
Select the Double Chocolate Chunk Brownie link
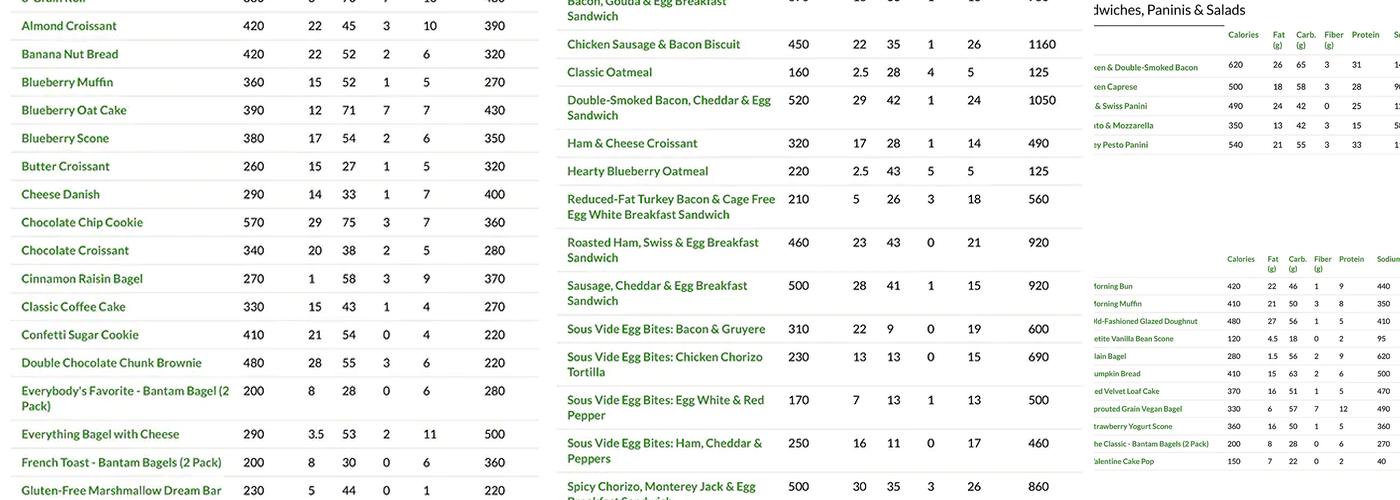111,363
